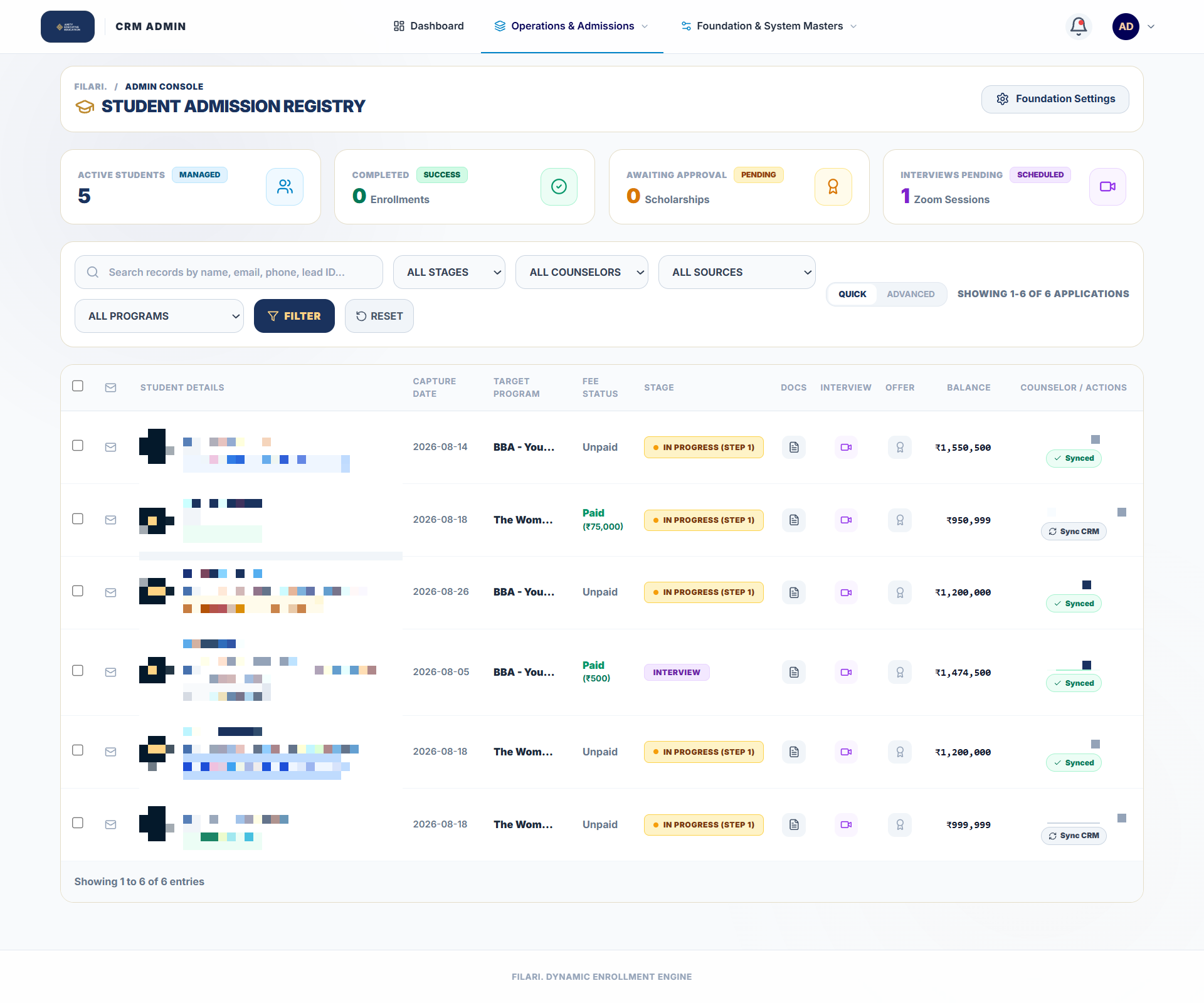
Task: Click the Awaiting Approval scholarship ribbon icon
Action: point(833,187)
